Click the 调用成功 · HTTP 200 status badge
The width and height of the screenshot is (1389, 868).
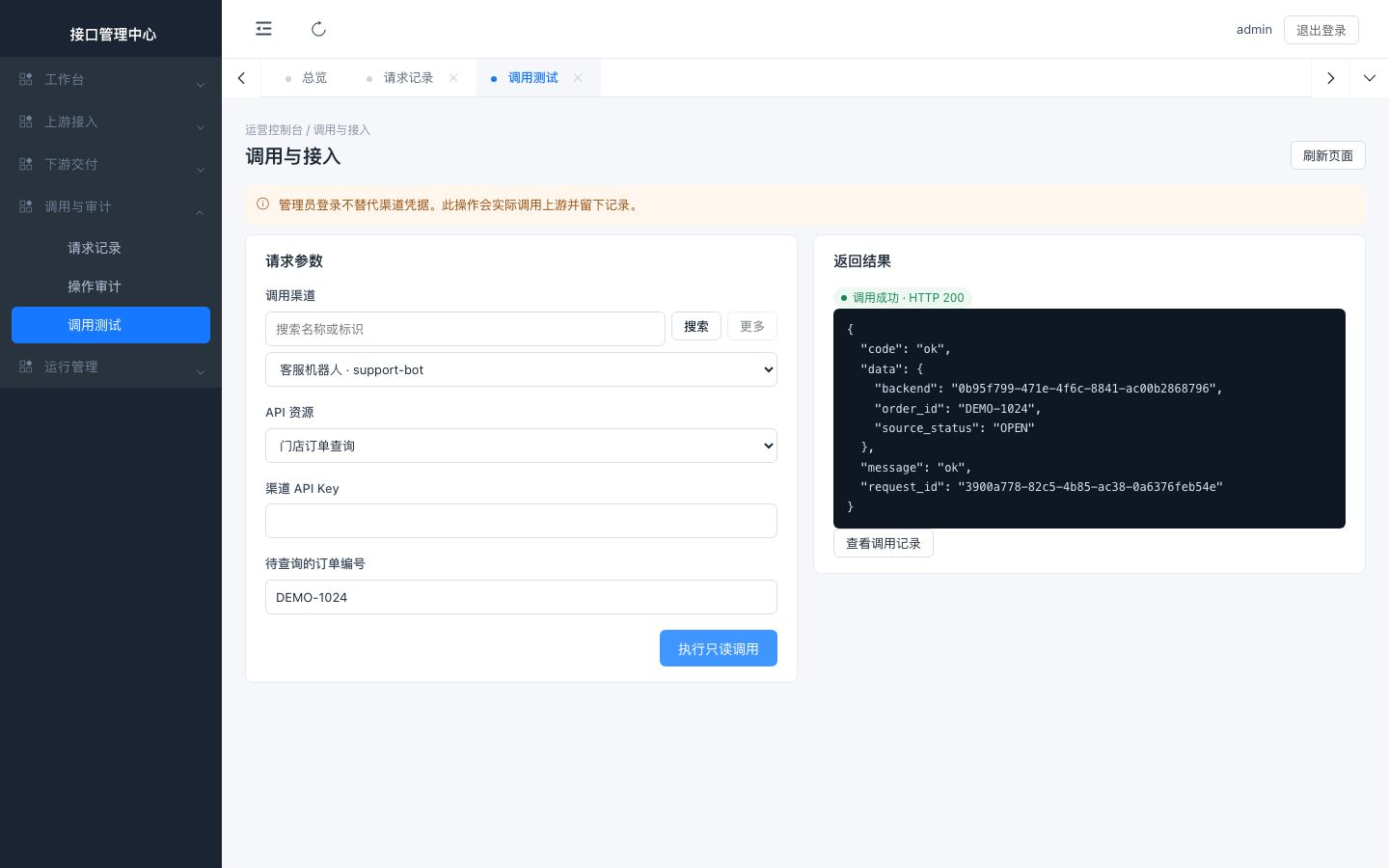(902, 297)
